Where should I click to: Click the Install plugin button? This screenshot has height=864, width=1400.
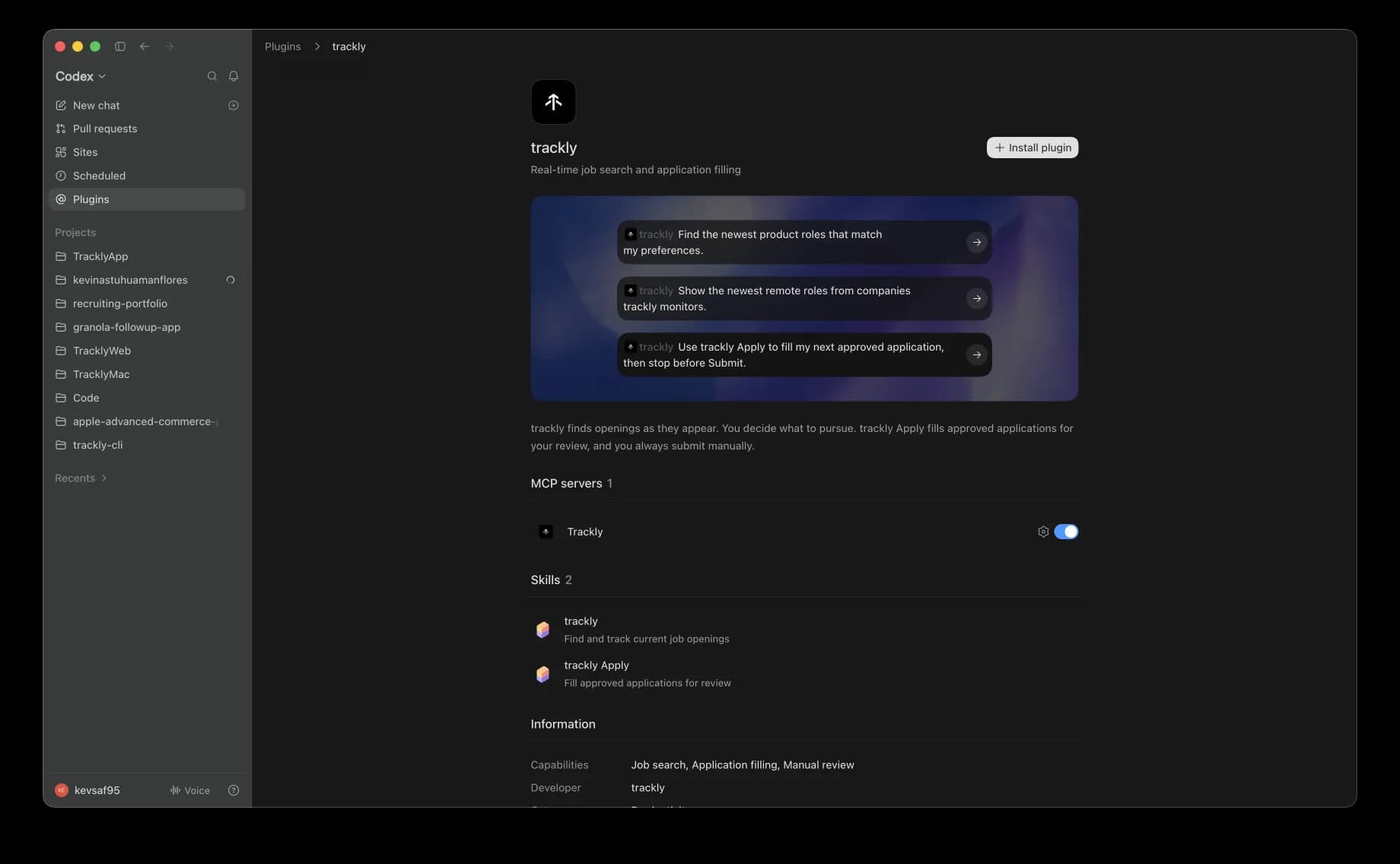click(1032, 148)
